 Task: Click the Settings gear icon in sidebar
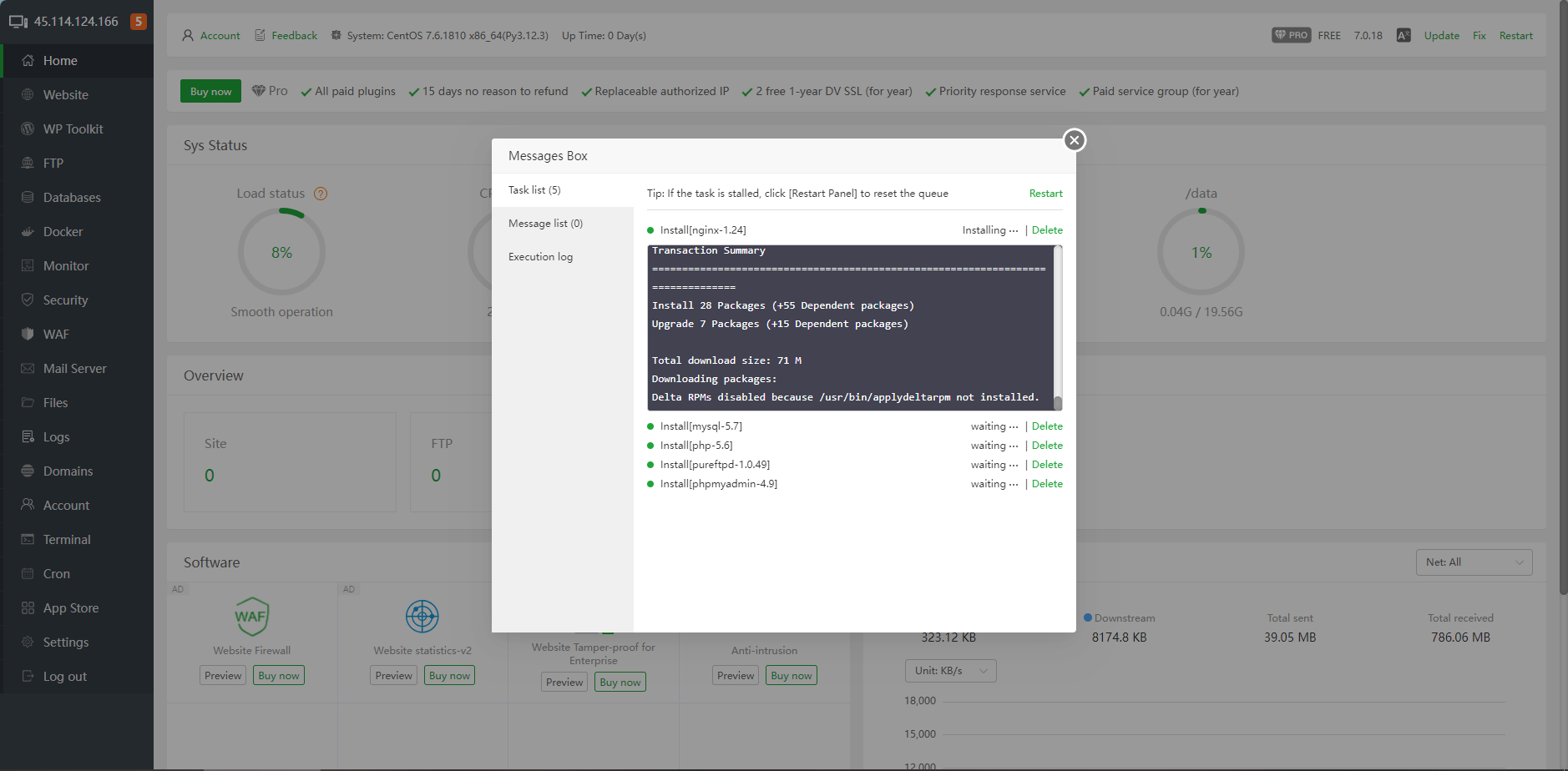point(28,642)
